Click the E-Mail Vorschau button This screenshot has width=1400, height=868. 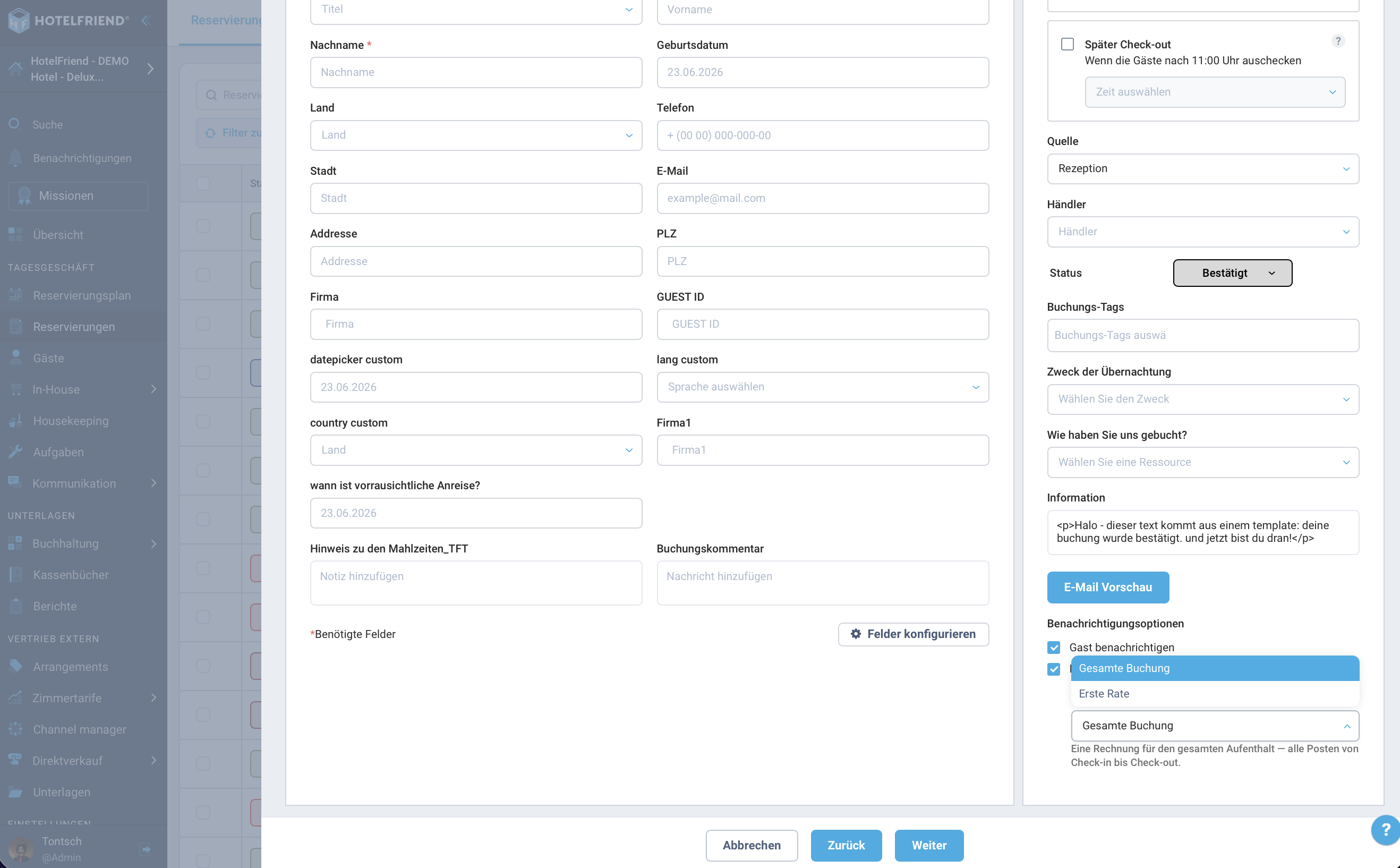point(1108,586)
